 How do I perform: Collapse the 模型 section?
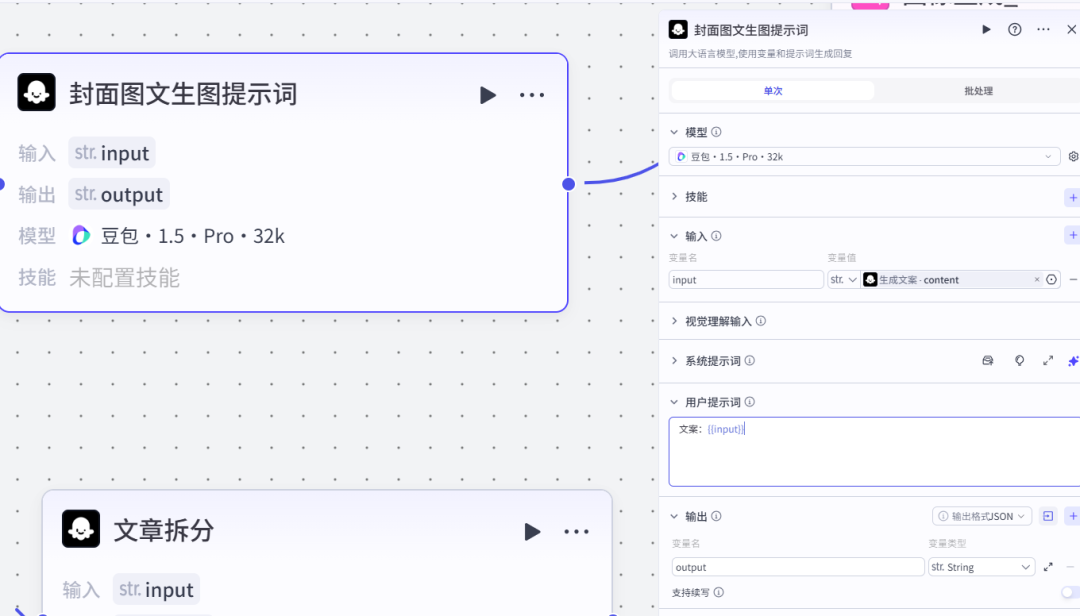[x=674, y=132]
